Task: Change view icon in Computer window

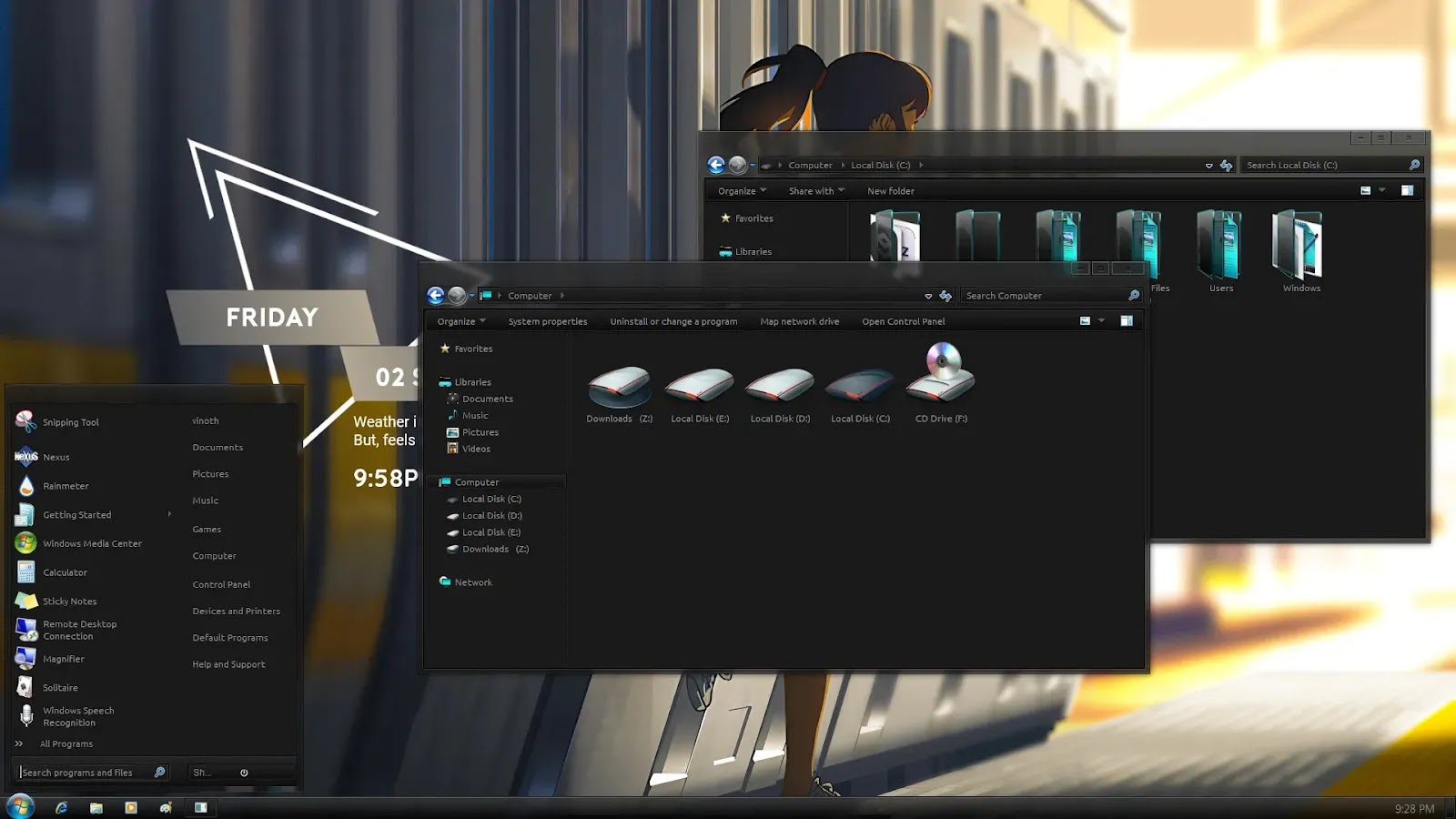Action: [1085, 320]
